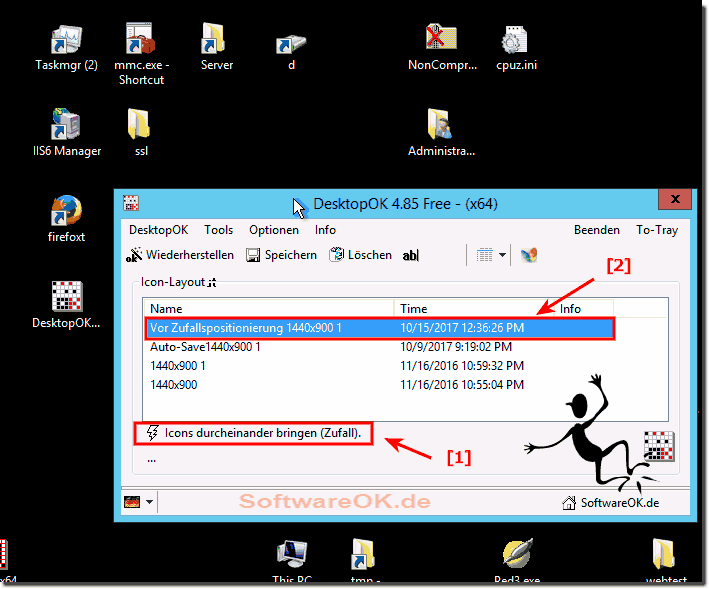Click Speichern to save icon layout
Screen dimensions: 709x589
click(x=281, y=255)
